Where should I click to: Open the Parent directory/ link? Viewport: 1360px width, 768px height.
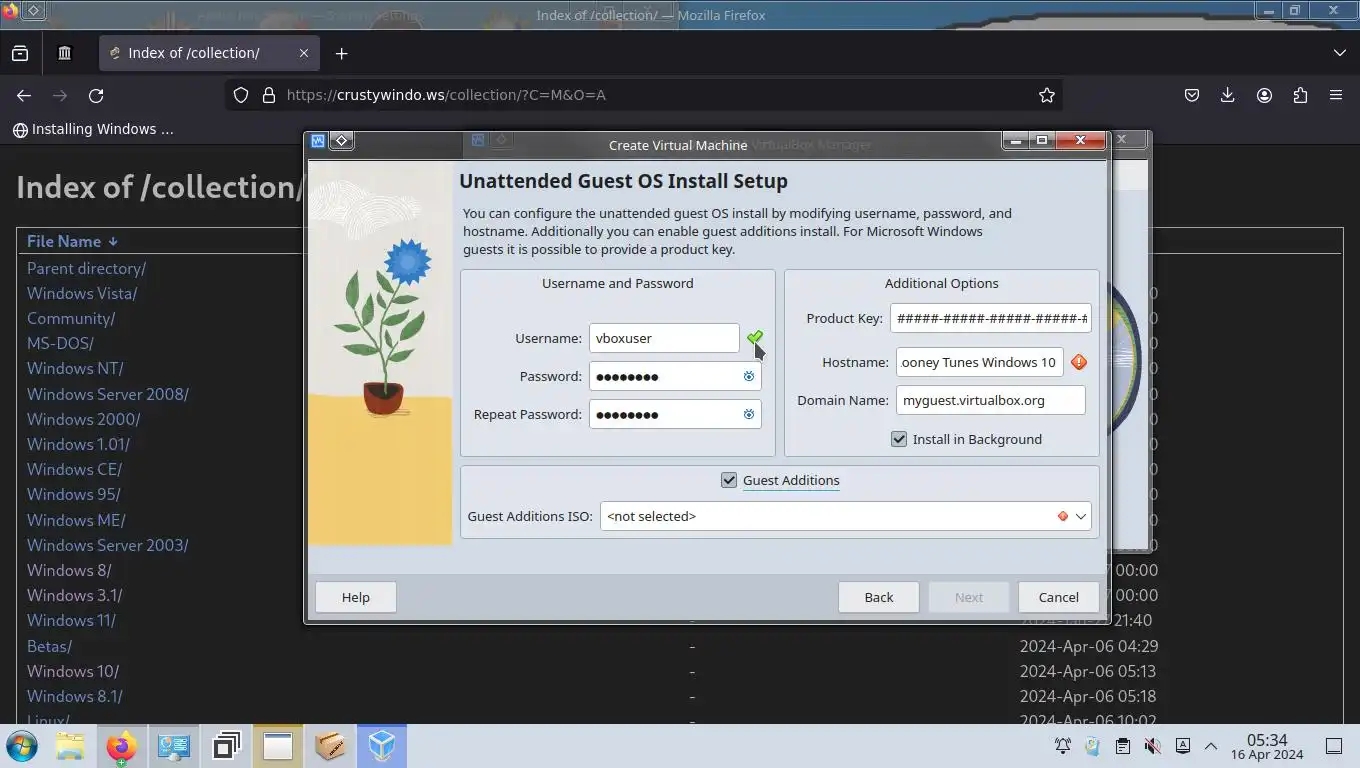click(86, 268)
